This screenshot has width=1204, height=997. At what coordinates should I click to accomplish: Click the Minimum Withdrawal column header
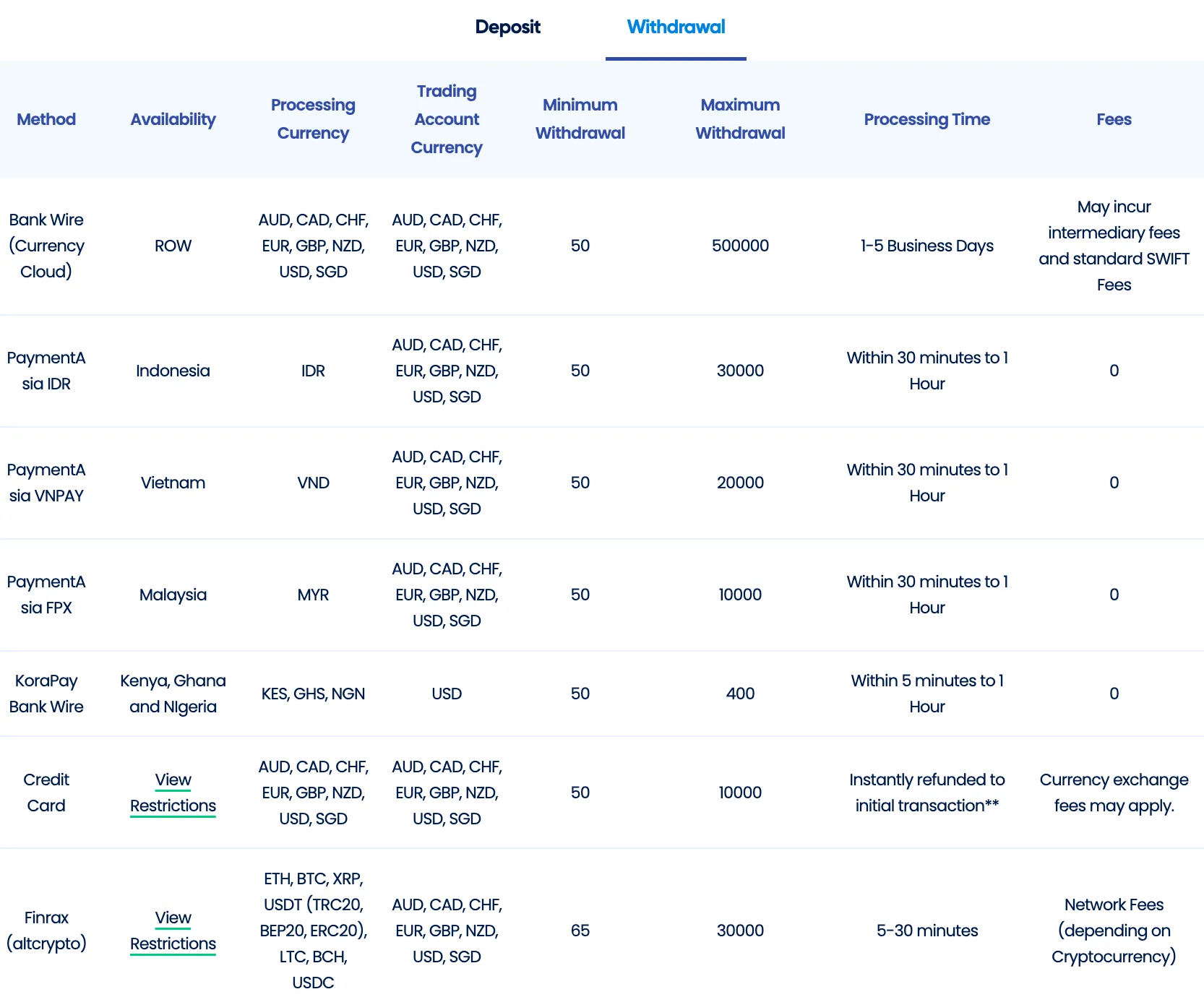coord(580,119)
